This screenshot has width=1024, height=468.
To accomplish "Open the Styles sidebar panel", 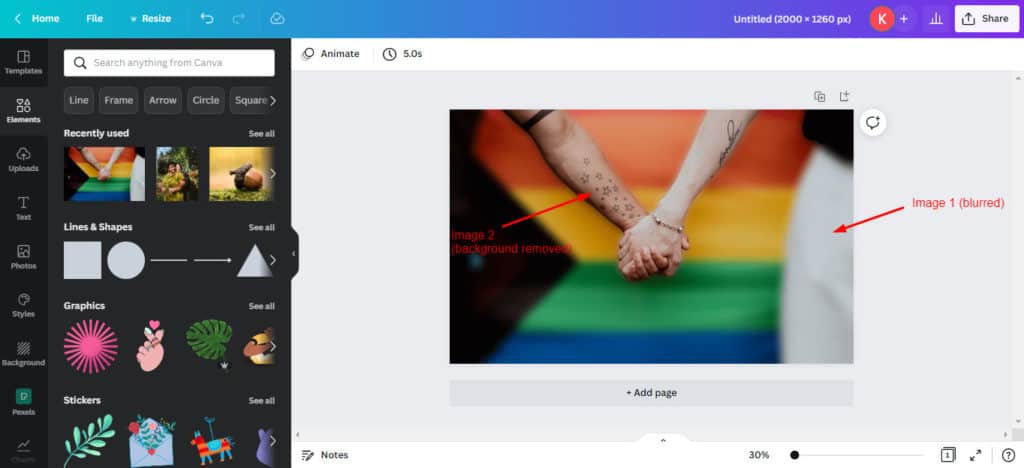I will tap(24, 305).
